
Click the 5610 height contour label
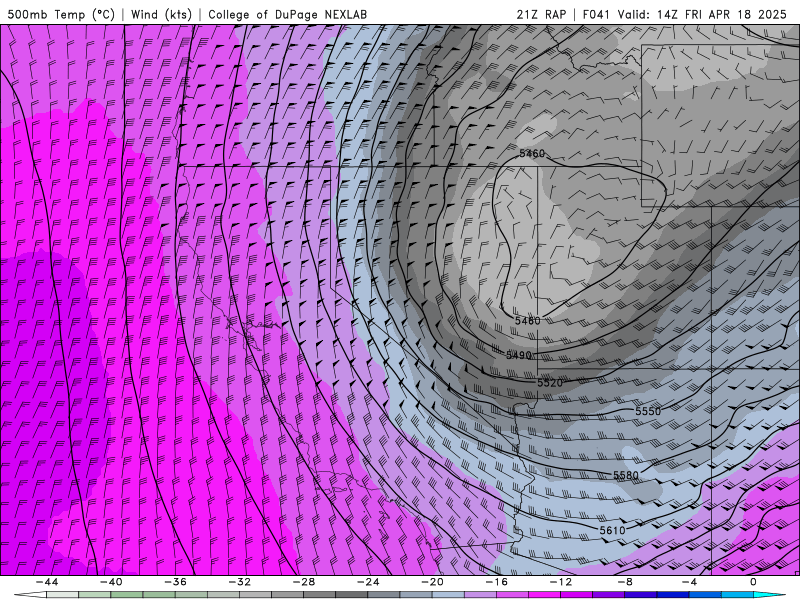pos(612,531)
